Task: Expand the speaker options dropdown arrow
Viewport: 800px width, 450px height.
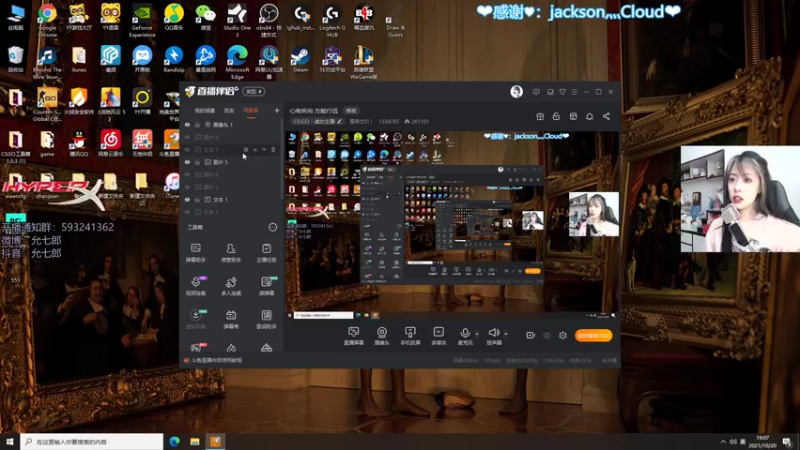Action: [506, 334]
